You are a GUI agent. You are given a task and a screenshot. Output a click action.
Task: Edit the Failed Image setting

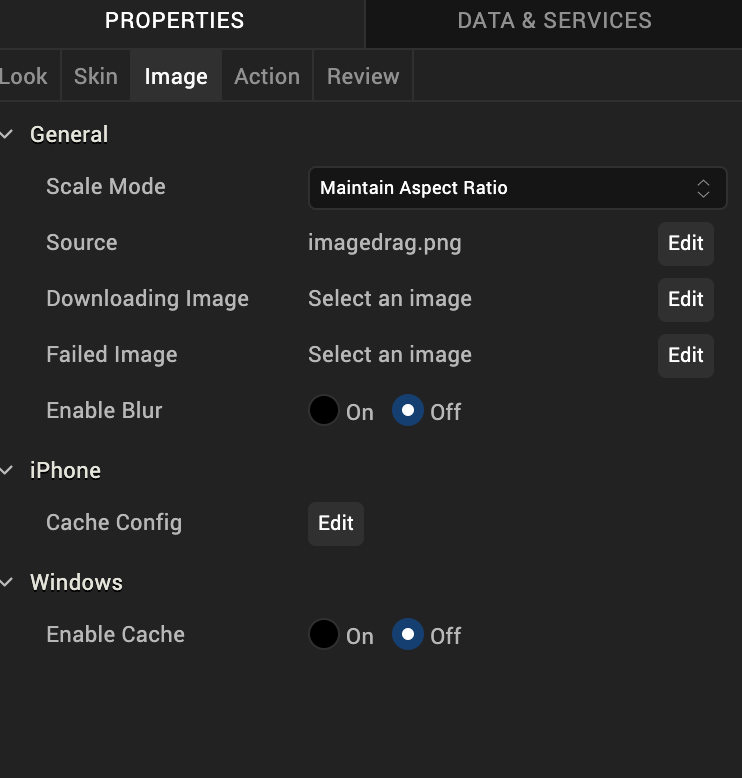pyautogui.click(x=685, y=355)
